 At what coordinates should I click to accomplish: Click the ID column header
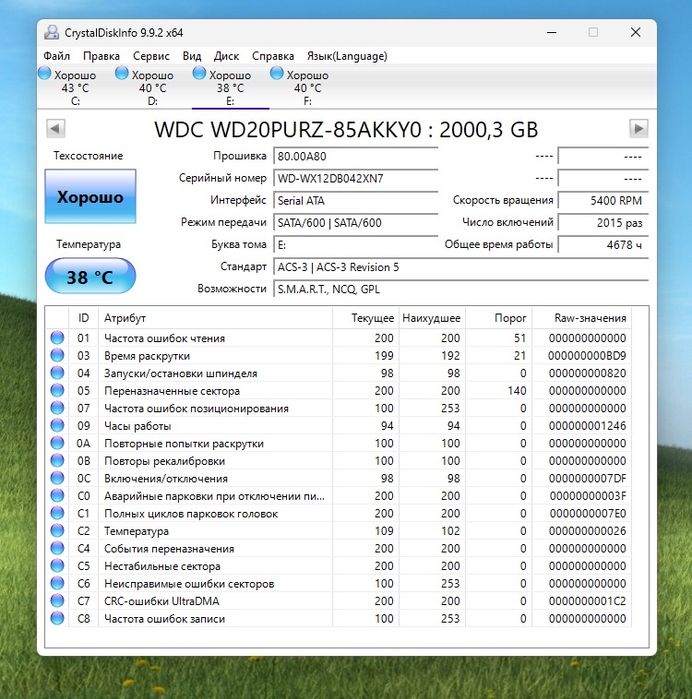(x=83, y=318)
